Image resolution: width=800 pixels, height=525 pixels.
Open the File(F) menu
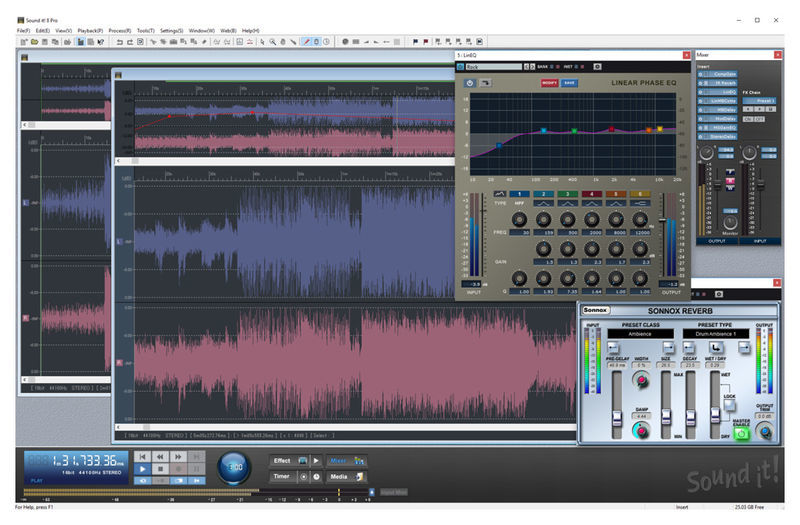23,31
